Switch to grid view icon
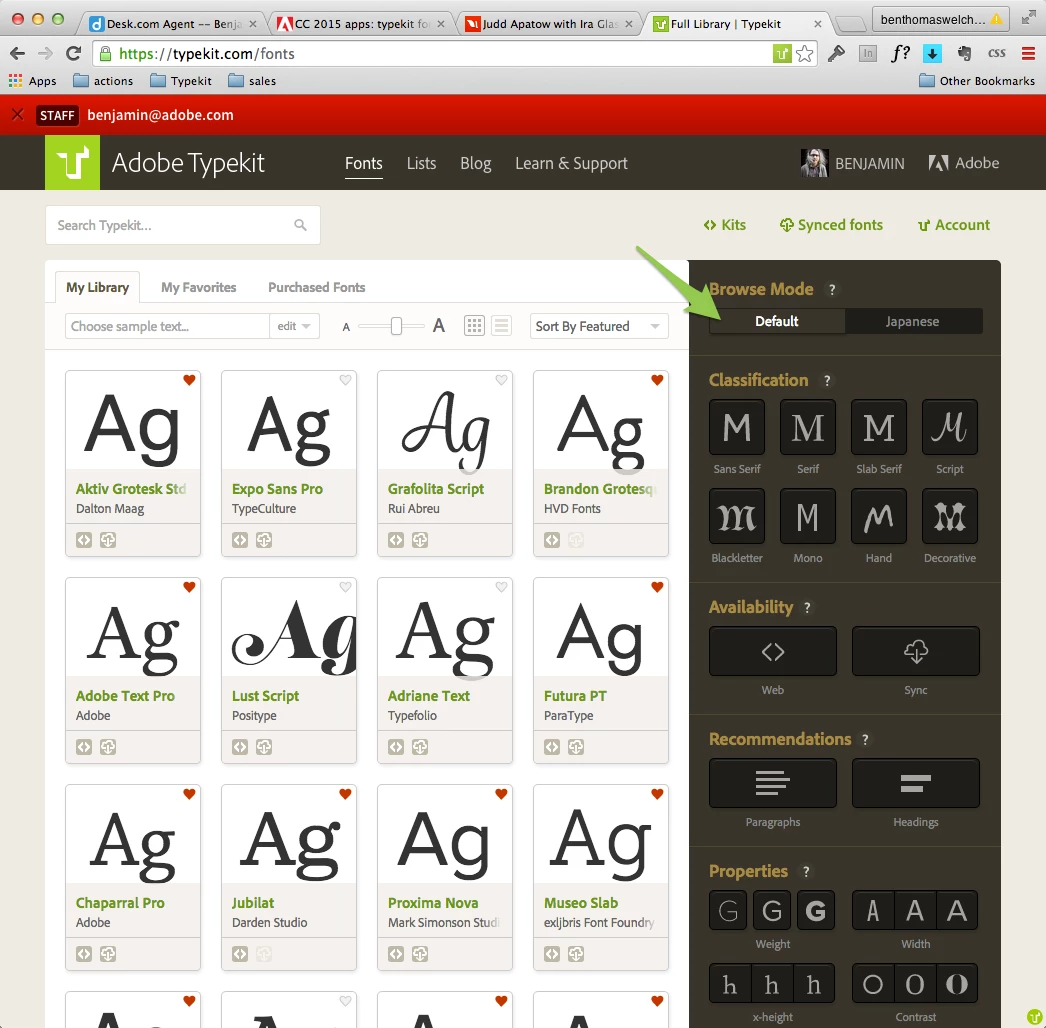This screenshot has height=1028, width=1046. coord(474,326)
